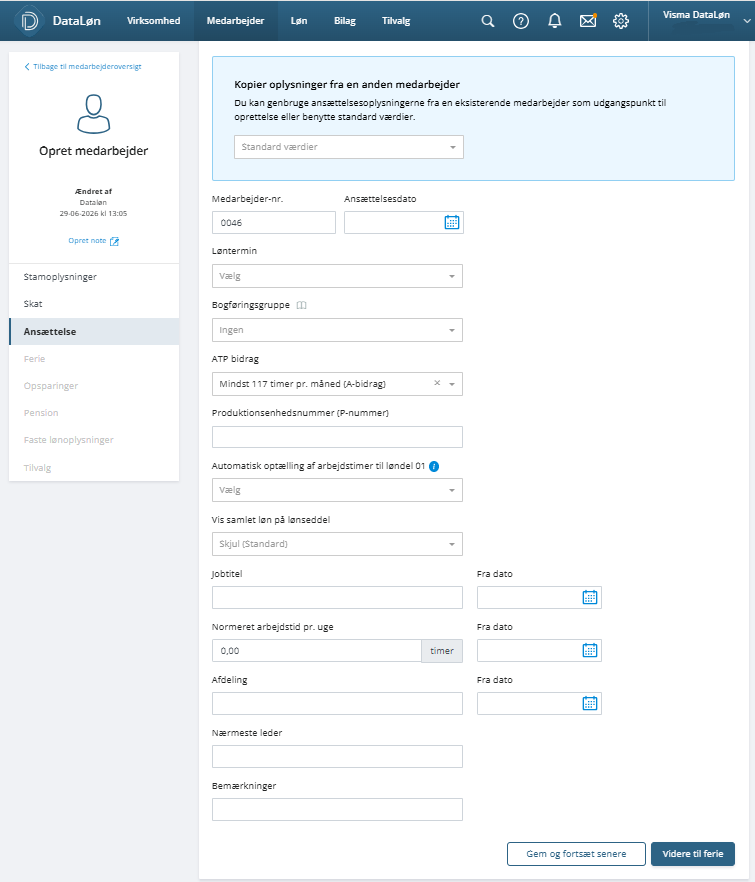Show notifications via the bell icon
This screenshot has width=755, height=882.
pyautogui.click(x=555, y=21)
